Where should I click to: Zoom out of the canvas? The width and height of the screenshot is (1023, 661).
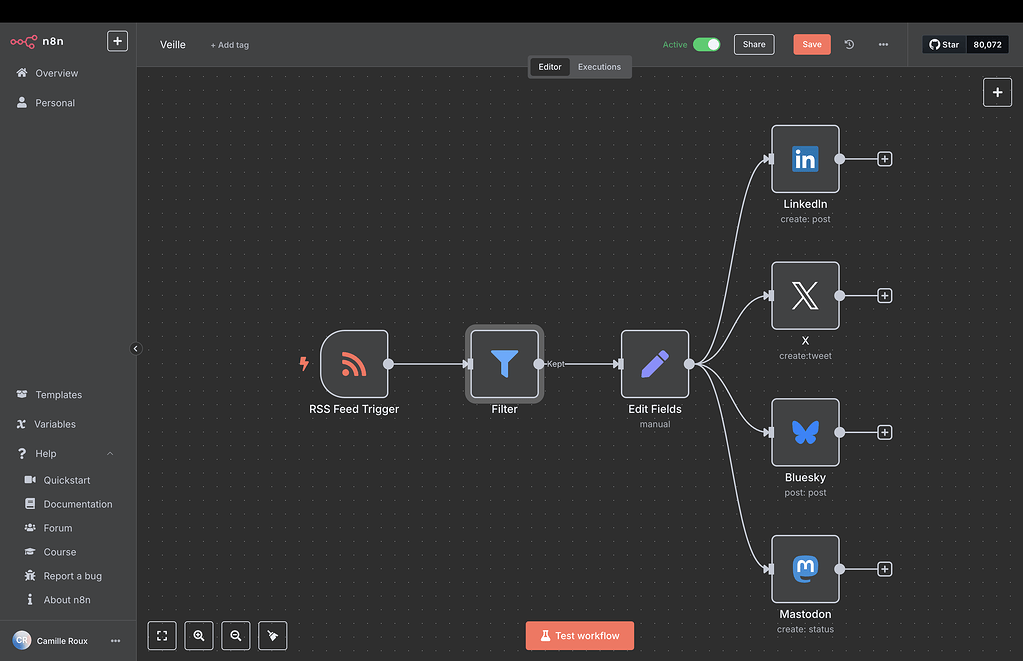pyautogui.click(x=235, y=635)
